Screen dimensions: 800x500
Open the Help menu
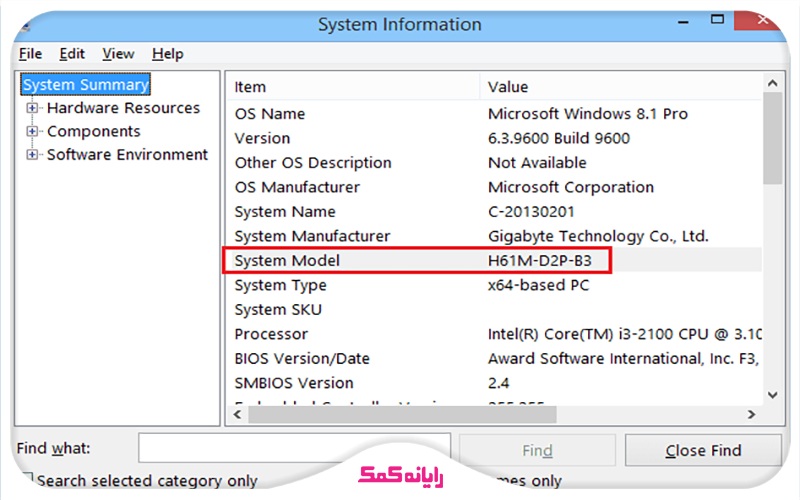pos(167,54)
